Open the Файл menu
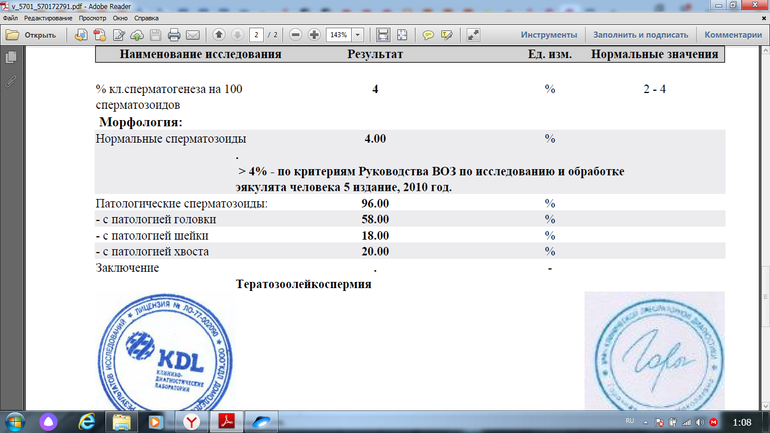This screenshot has width=770, height=433. [x=10, y=19]
